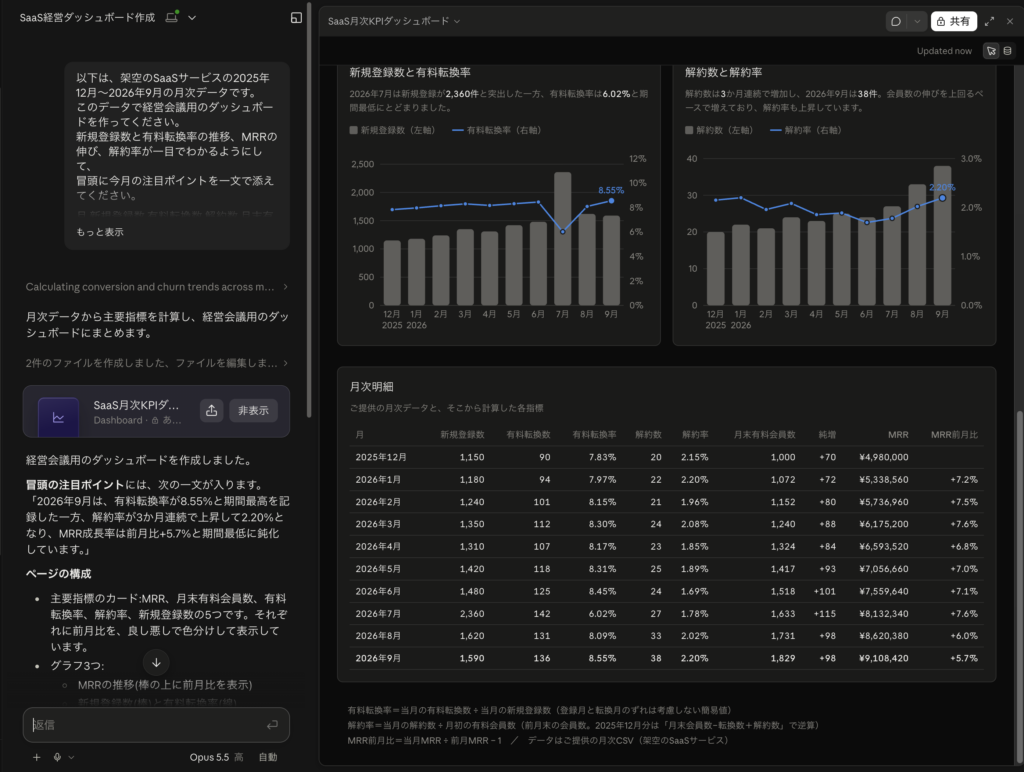Select the cursor pointer mode icon

[991, 51]
